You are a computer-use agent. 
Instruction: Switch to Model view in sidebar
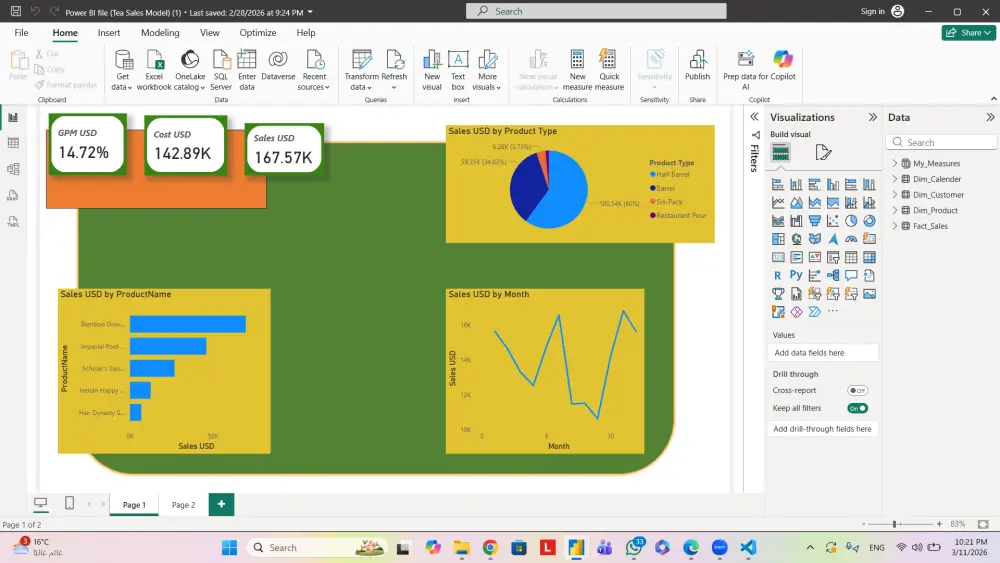click(13, 169)
